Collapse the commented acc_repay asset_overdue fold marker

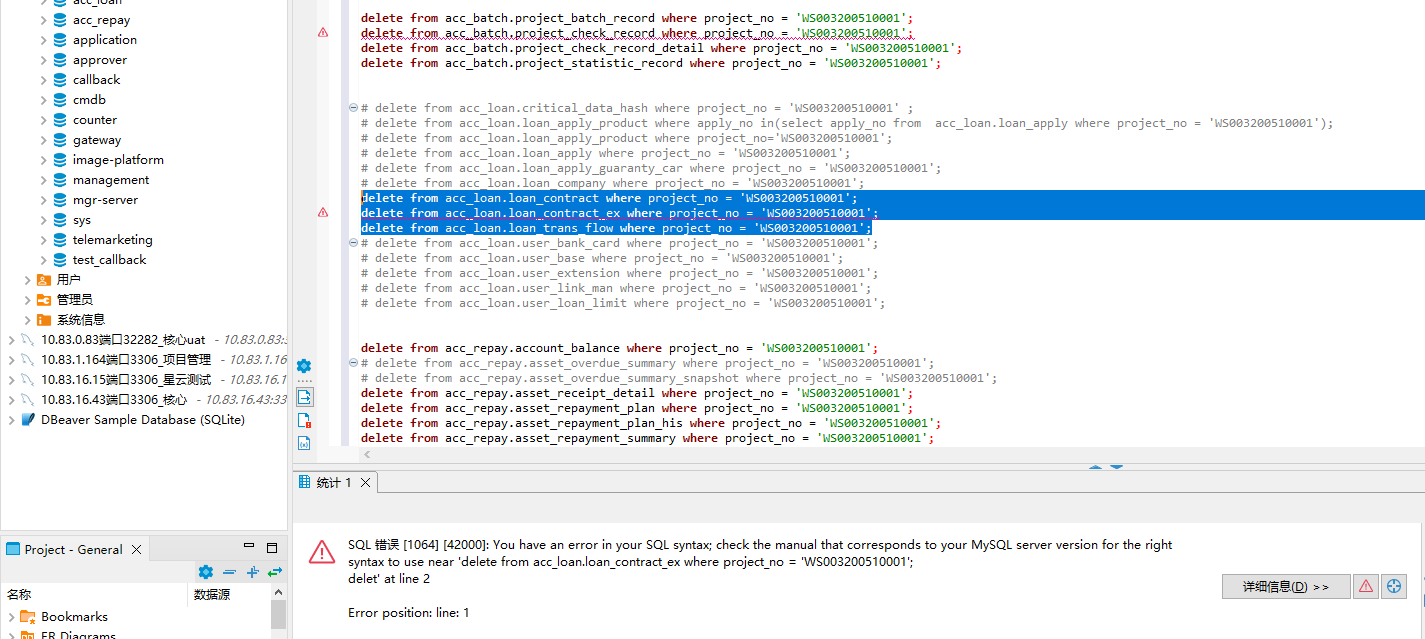tap(353, 363)
